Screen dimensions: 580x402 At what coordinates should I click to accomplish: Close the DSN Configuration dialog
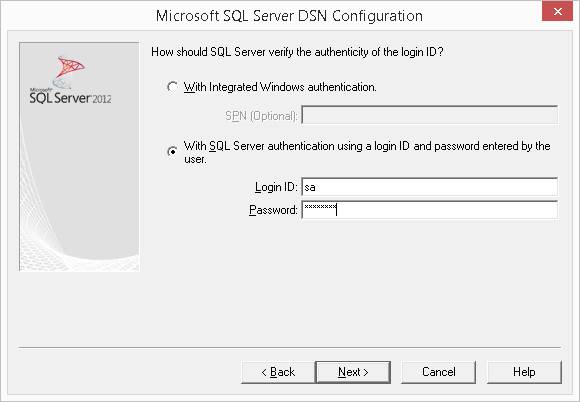pos(557,11)
